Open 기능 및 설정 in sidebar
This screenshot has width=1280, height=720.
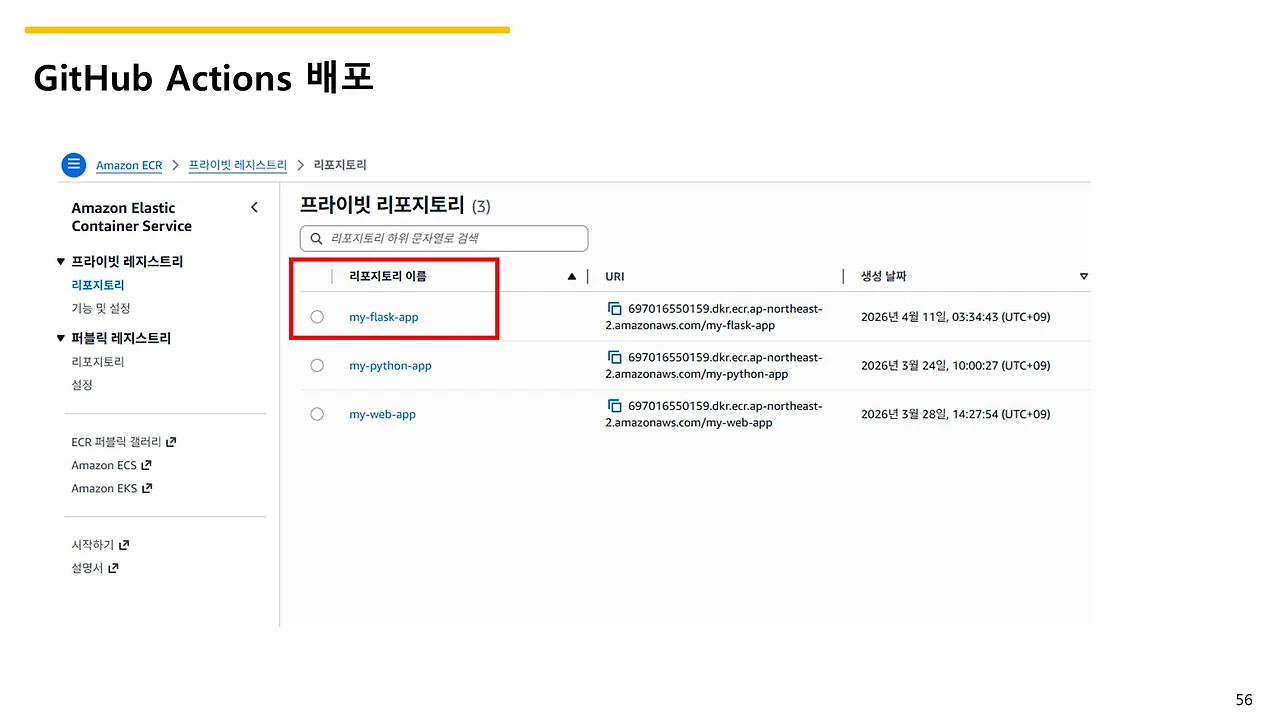(x=101, y=308)
